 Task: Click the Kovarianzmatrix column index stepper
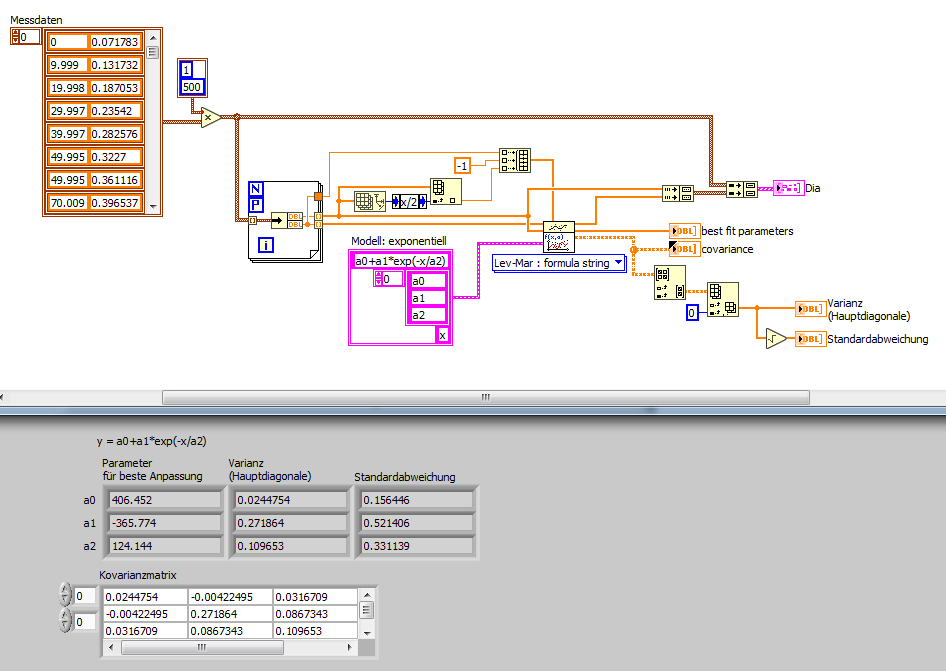[x=65, y=621]
